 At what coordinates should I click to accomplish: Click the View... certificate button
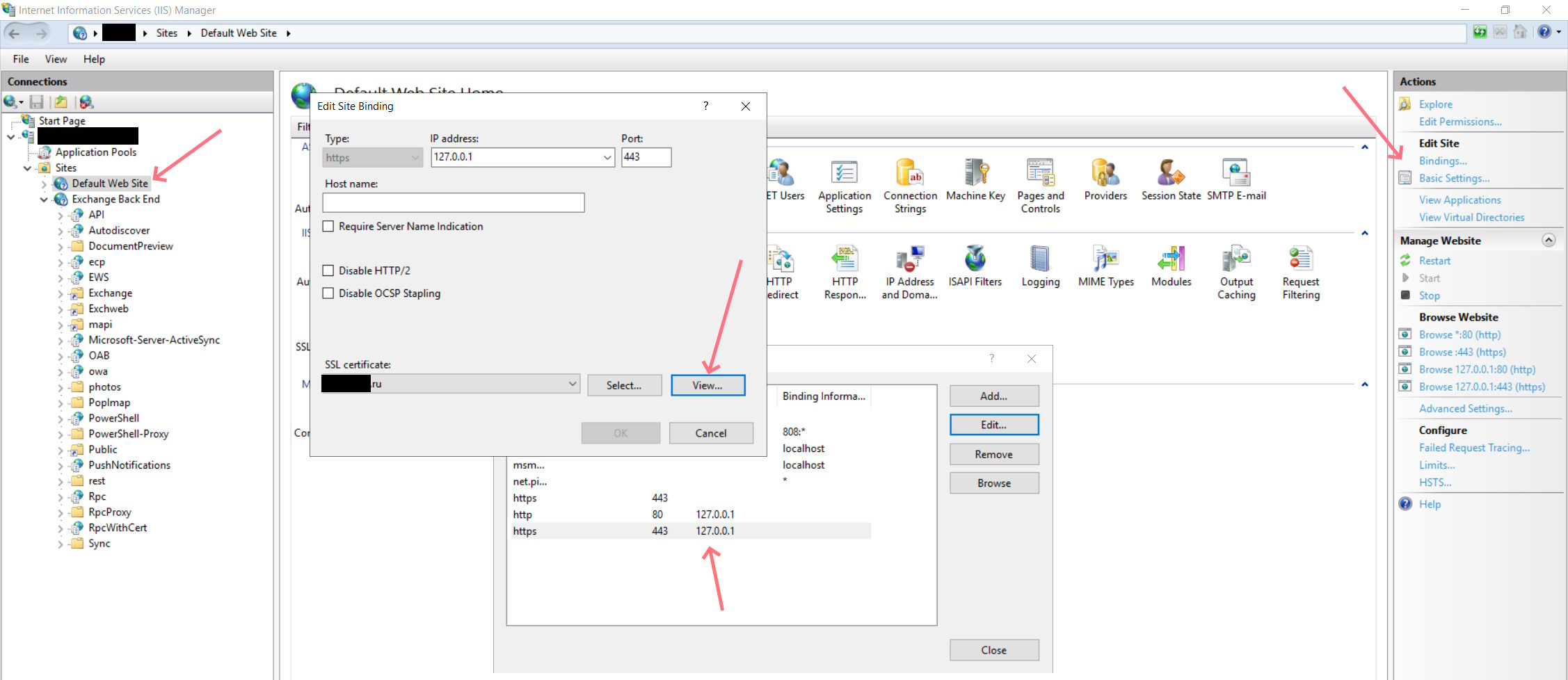(707, 385)
